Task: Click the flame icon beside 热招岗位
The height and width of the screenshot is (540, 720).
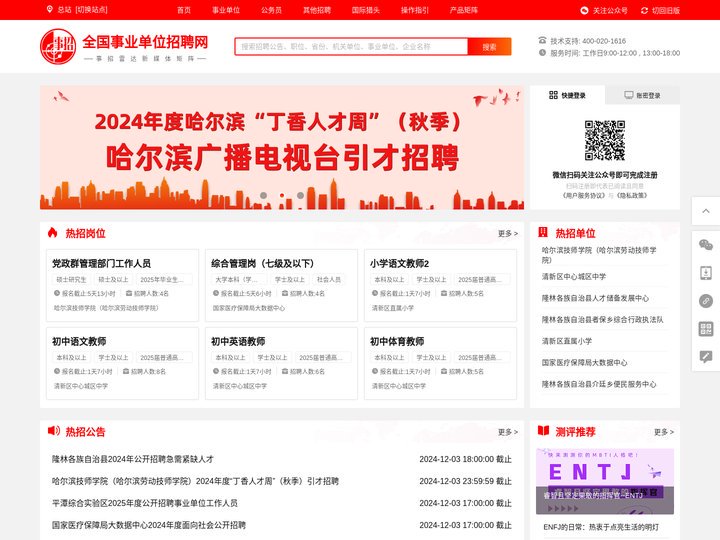Action: pos(52,232)
